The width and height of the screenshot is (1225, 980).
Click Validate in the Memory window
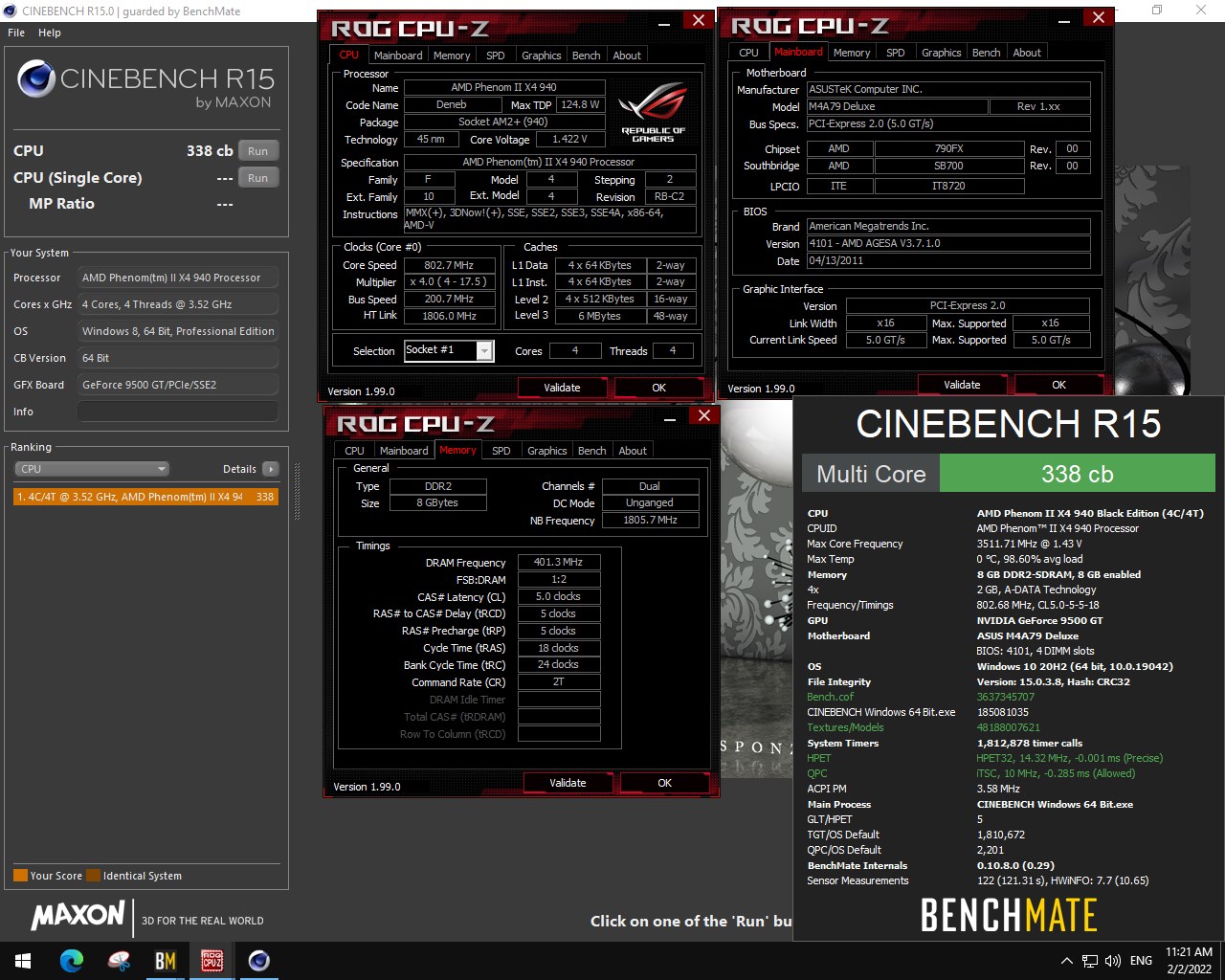568,783
